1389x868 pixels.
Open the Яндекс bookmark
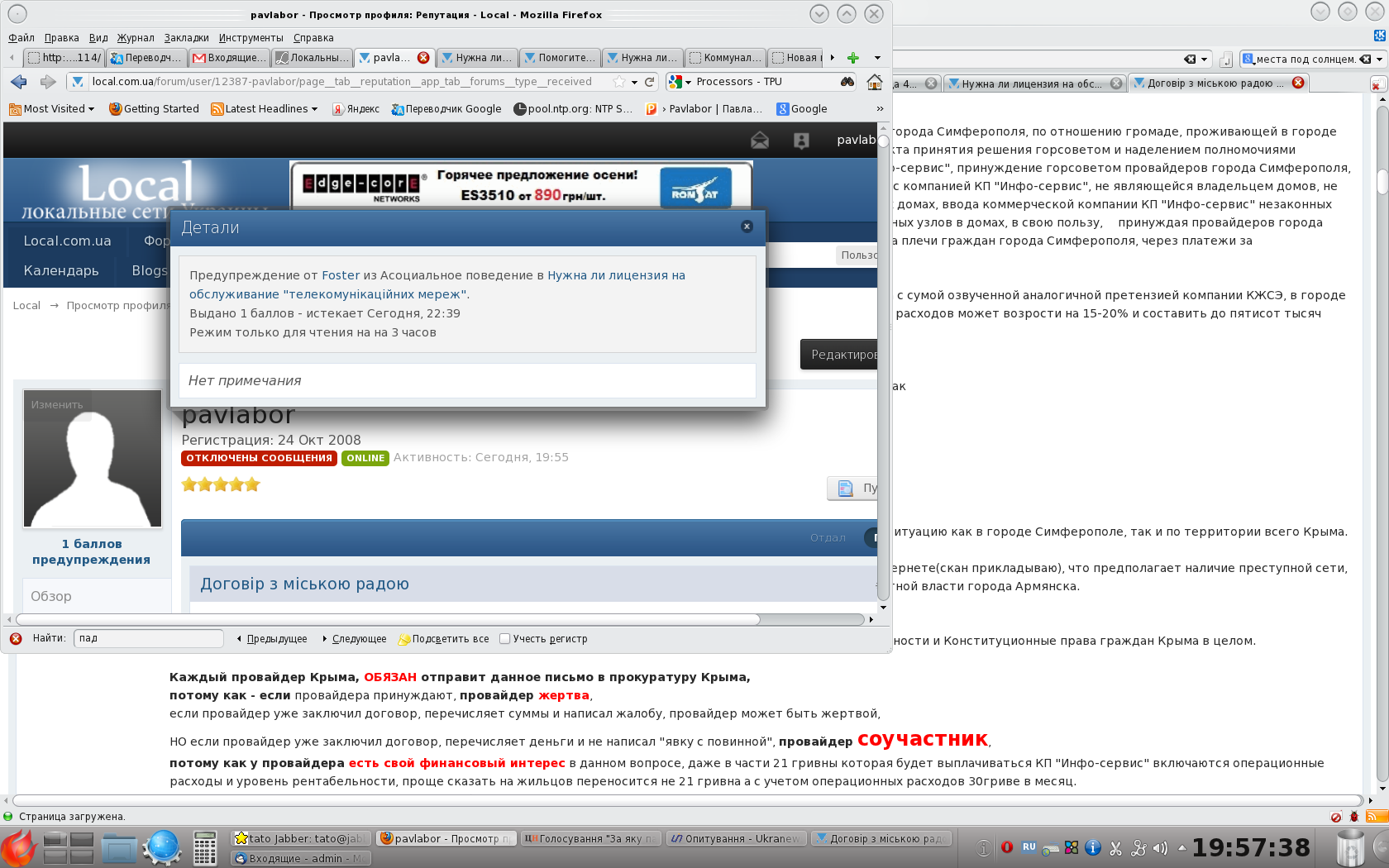(356, 109)
